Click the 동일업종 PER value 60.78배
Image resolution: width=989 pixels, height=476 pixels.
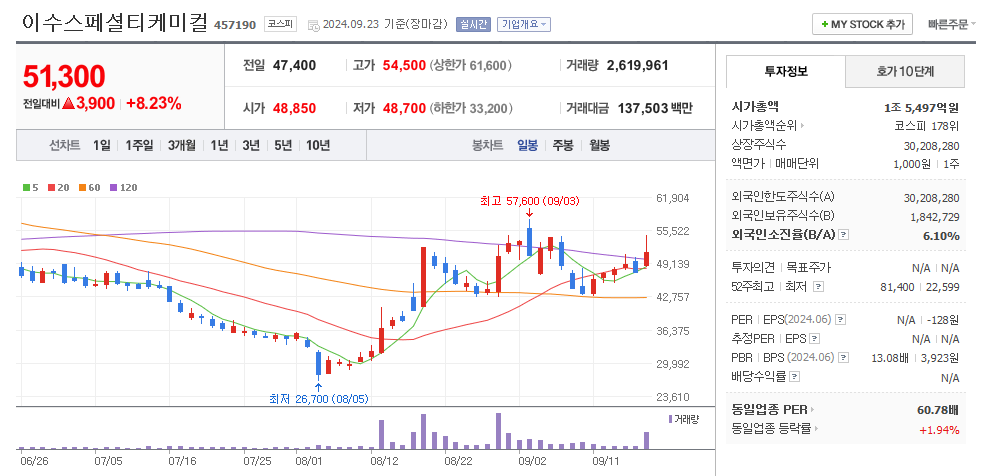[x=939, y=410]
